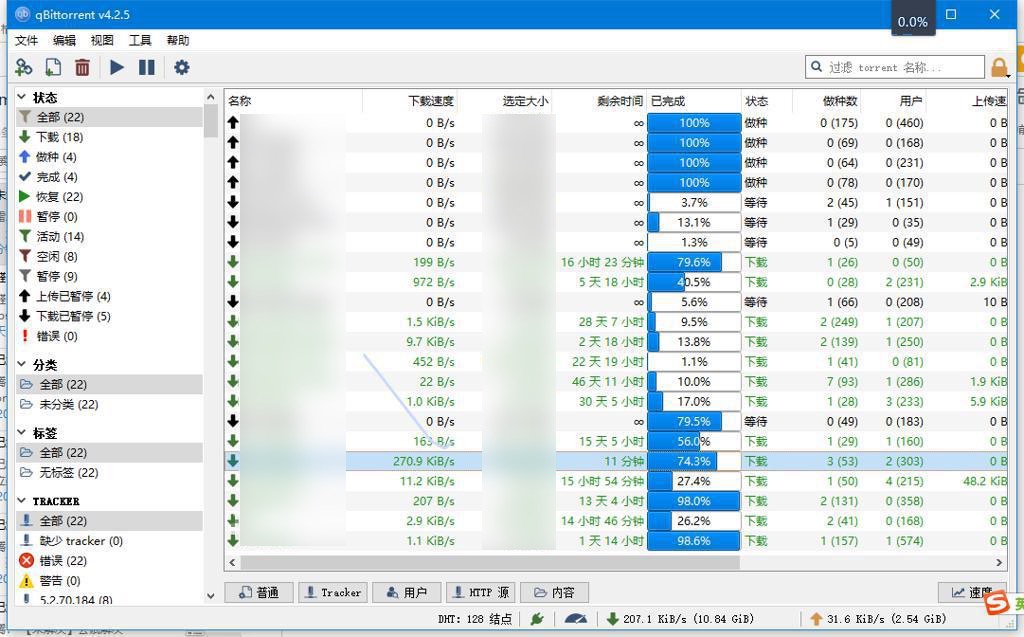
Task: Delete selected torrent trash icon
Action: 82,67
